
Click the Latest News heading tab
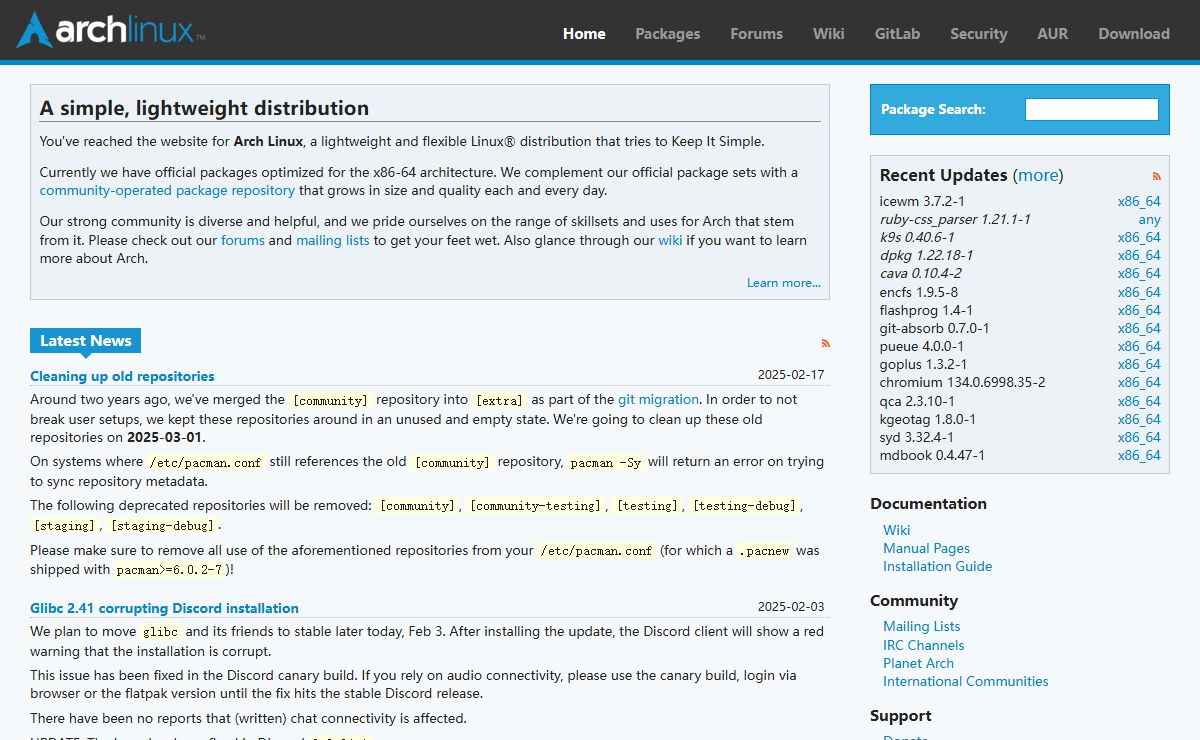coord(85,341)
